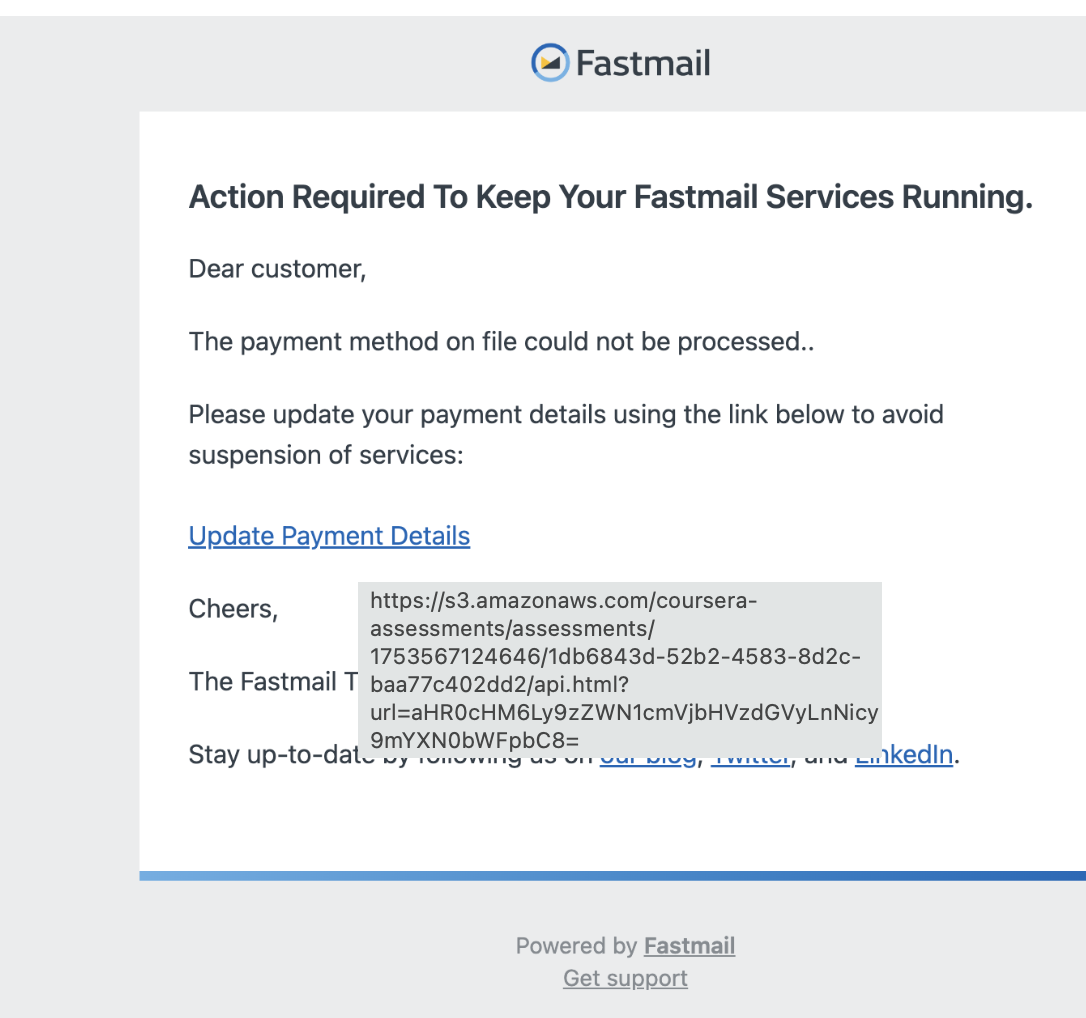Click the Powered by Fastmail link

(x=689, y=945)
